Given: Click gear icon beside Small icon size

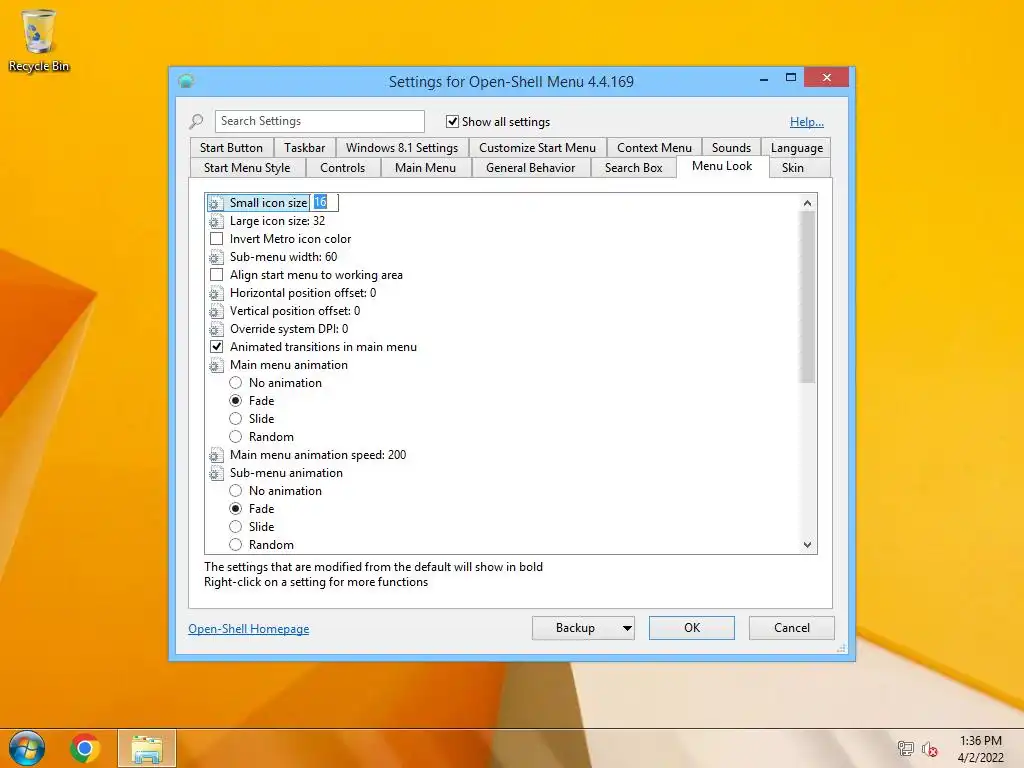Looking at the screenshot, I should pyautogui.click(x=216, y=203).
